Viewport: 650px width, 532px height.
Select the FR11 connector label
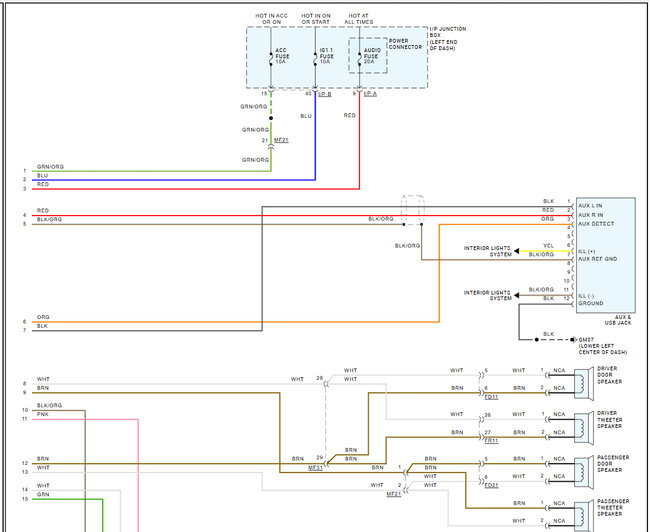(x=490, y=440)
